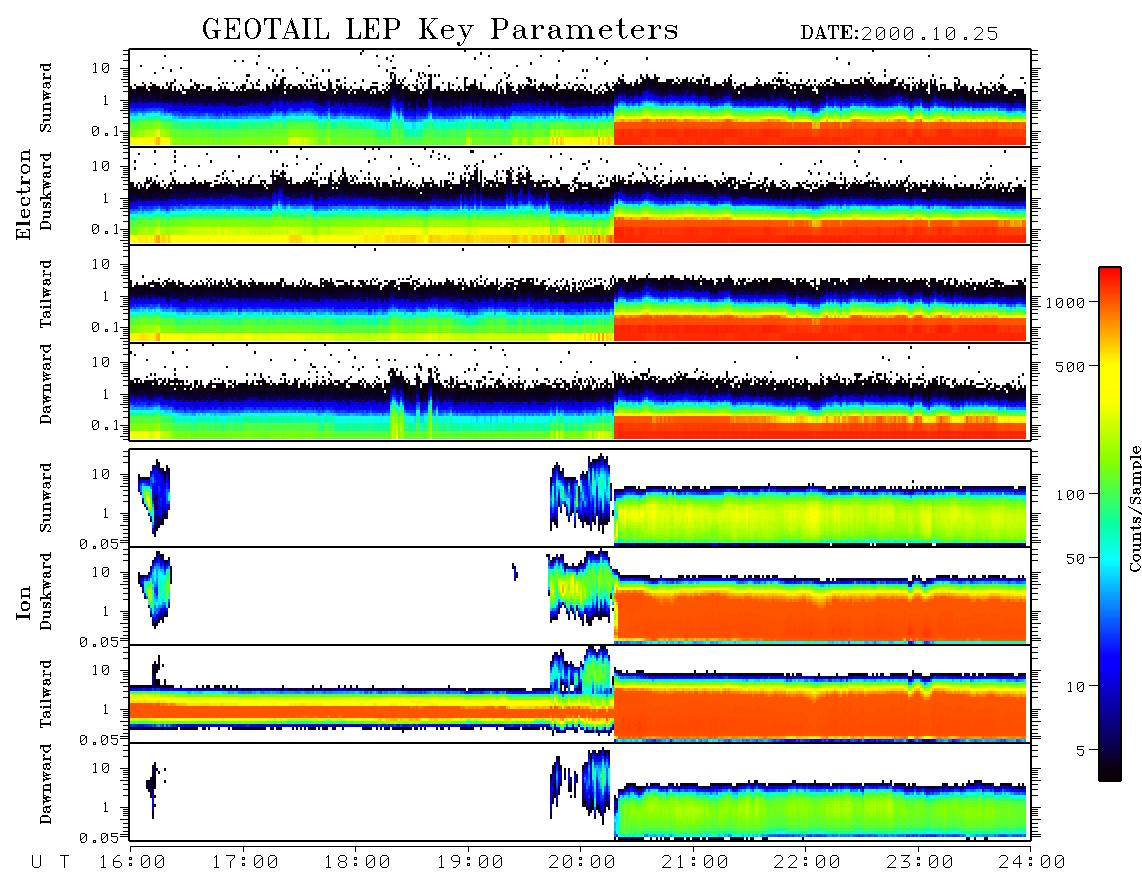Click the Electron Tailward spectrogram panel
This screenshot has height=880, width=1142.
coord(580,294)
